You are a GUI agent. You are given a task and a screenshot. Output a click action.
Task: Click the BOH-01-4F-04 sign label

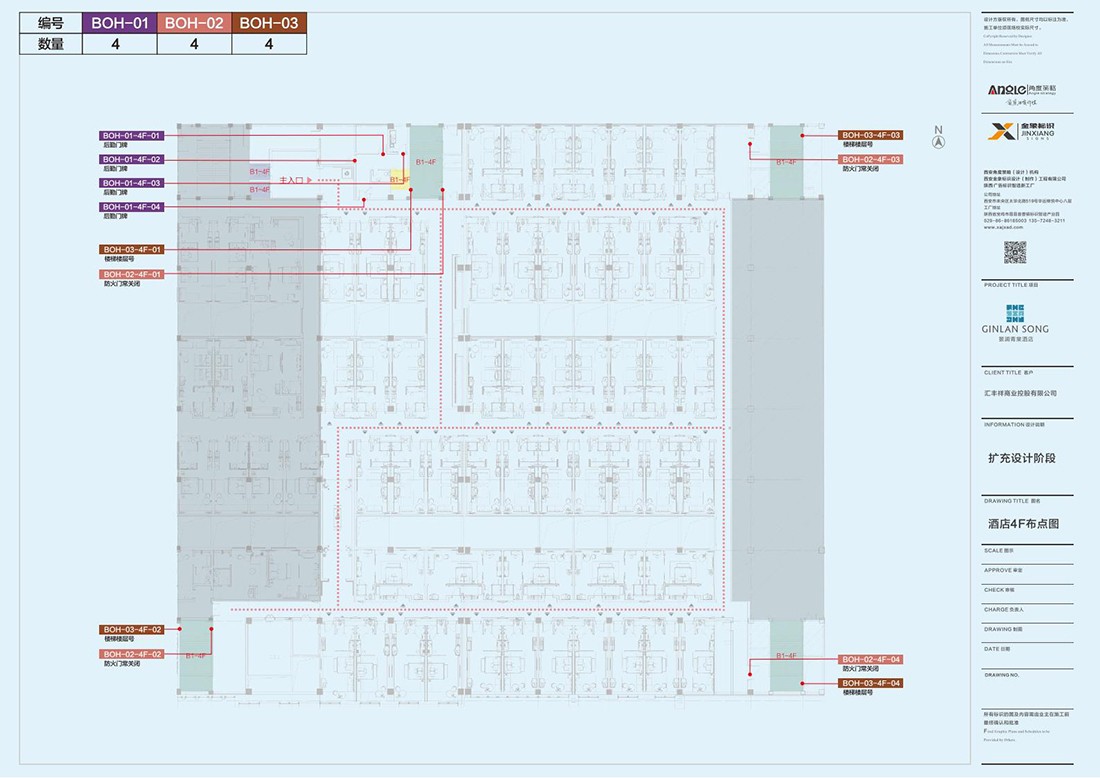coord(131,207)
